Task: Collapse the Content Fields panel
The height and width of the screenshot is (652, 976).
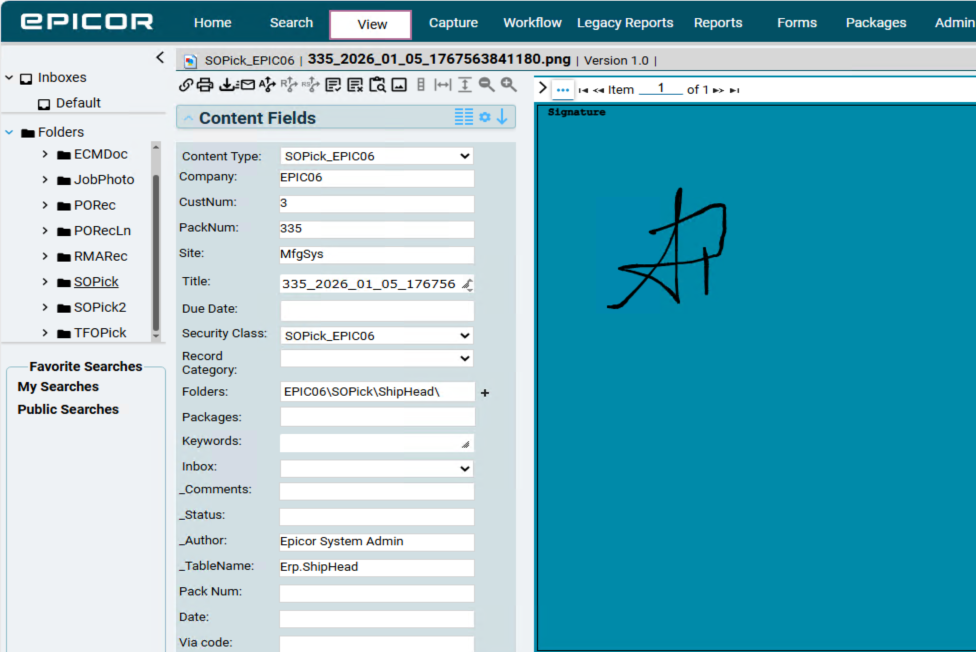Action: [x=188, y=118]
